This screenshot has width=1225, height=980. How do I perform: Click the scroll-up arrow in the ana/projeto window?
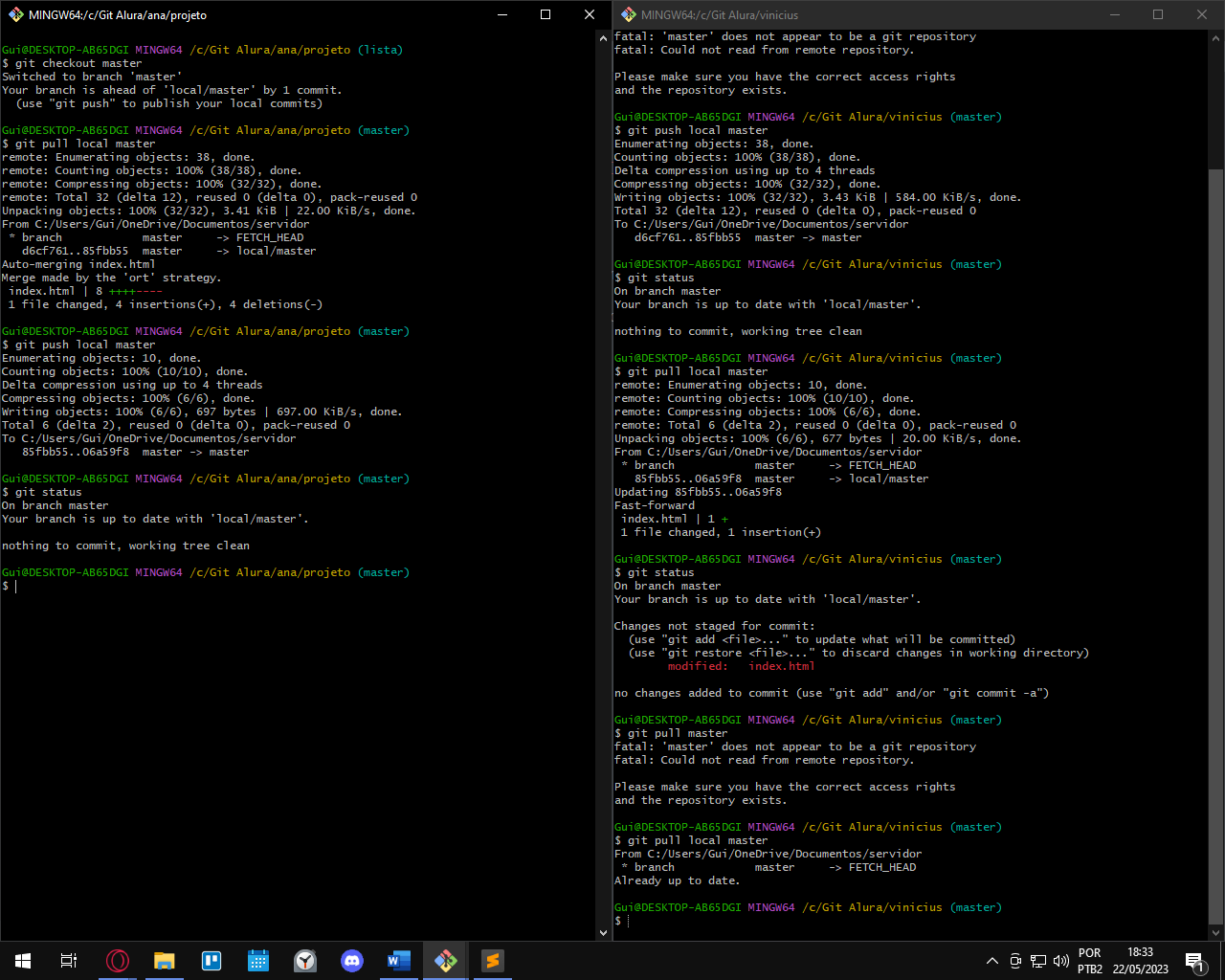[603, 38]
